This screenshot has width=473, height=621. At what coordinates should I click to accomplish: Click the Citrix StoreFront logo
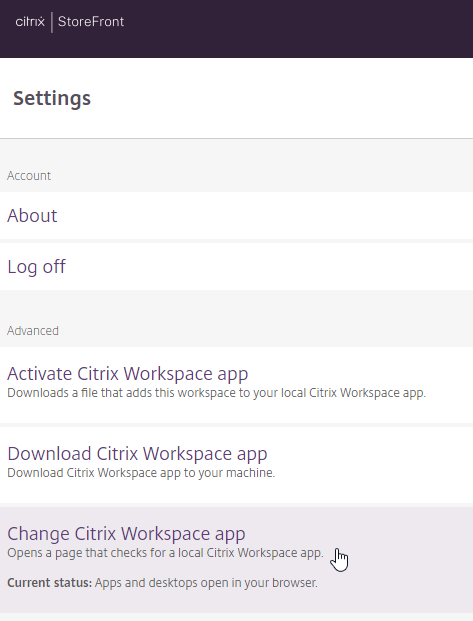pos(70,22)
